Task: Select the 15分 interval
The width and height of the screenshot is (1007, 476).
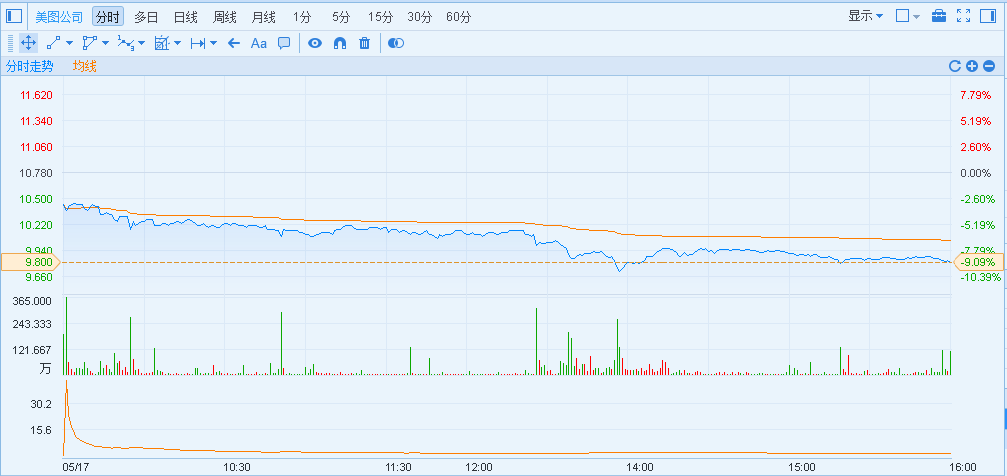Action: click(x=380, y=17)
